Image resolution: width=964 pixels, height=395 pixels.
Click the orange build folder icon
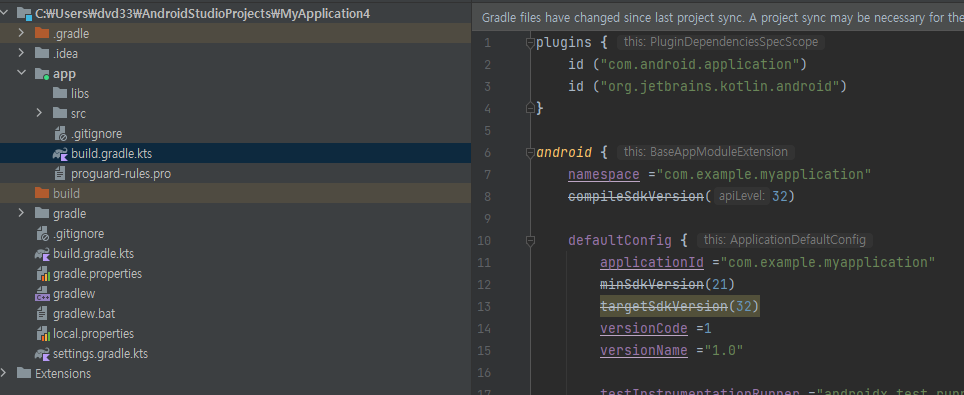click(42, 193)
